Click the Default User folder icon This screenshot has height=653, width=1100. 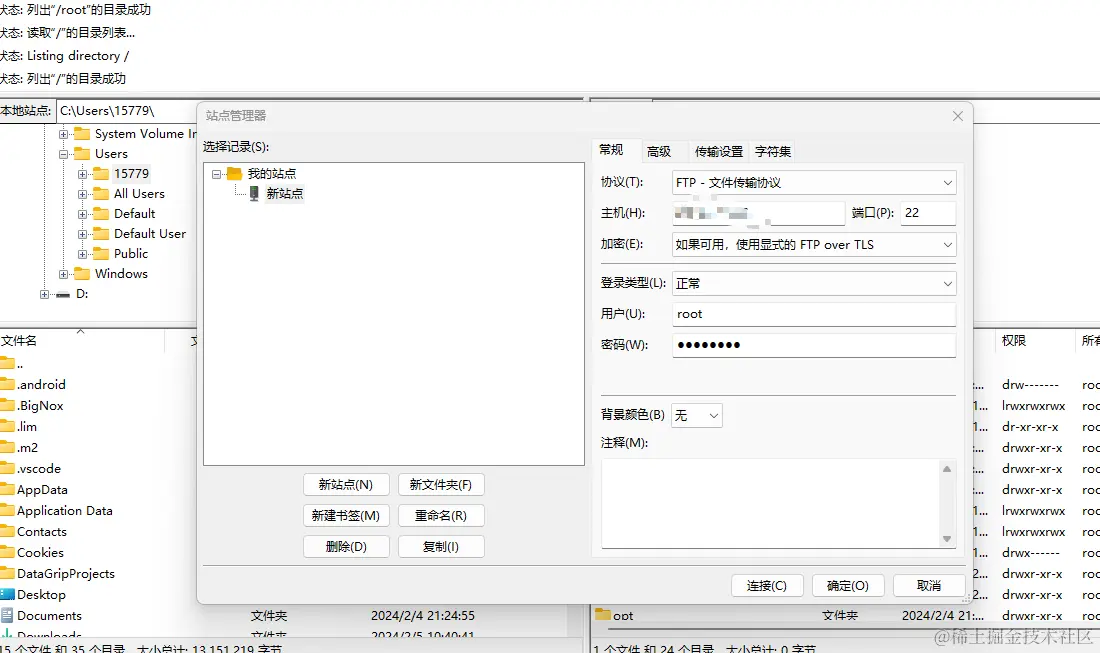pyautogui.click(x=102, y=234)
